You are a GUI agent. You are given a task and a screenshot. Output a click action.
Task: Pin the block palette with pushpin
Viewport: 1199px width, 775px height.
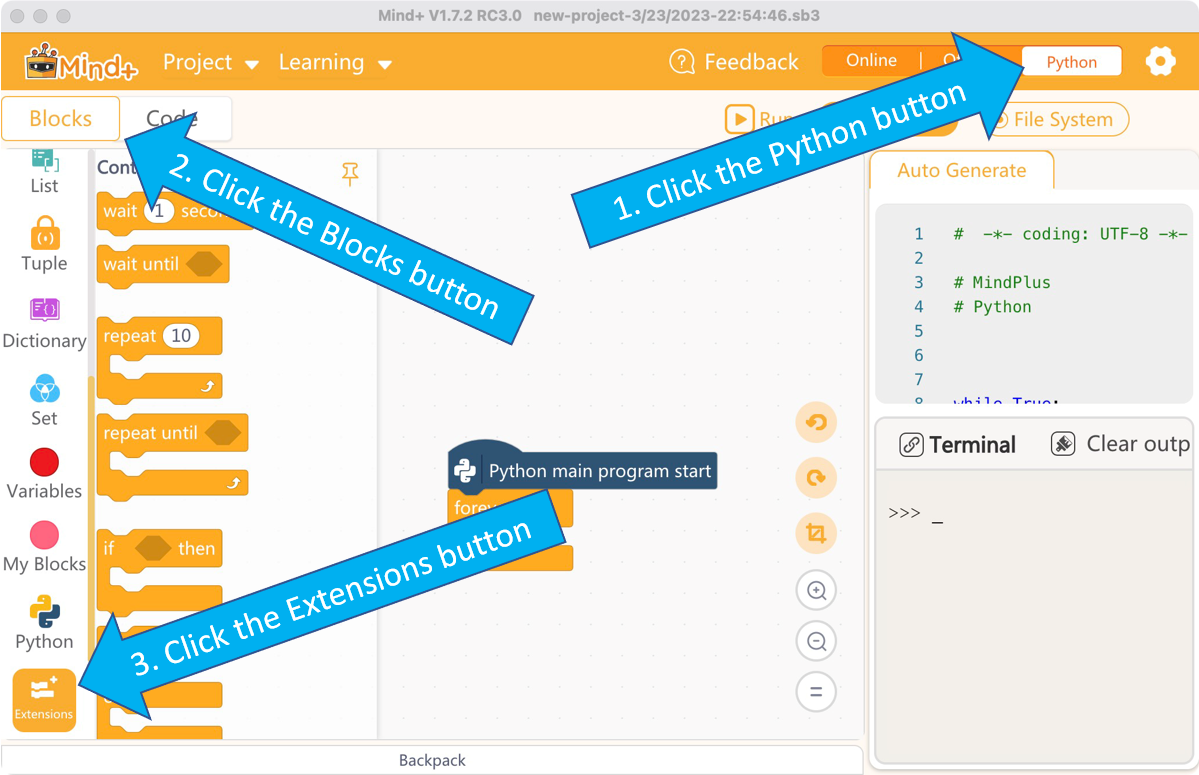click(350, 173)
